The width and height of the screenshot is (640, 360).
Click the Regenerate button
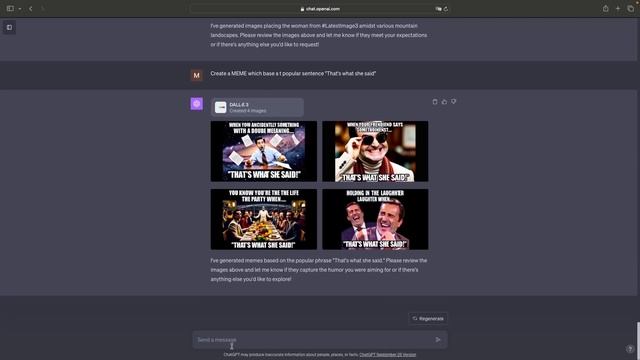point(428,318)
